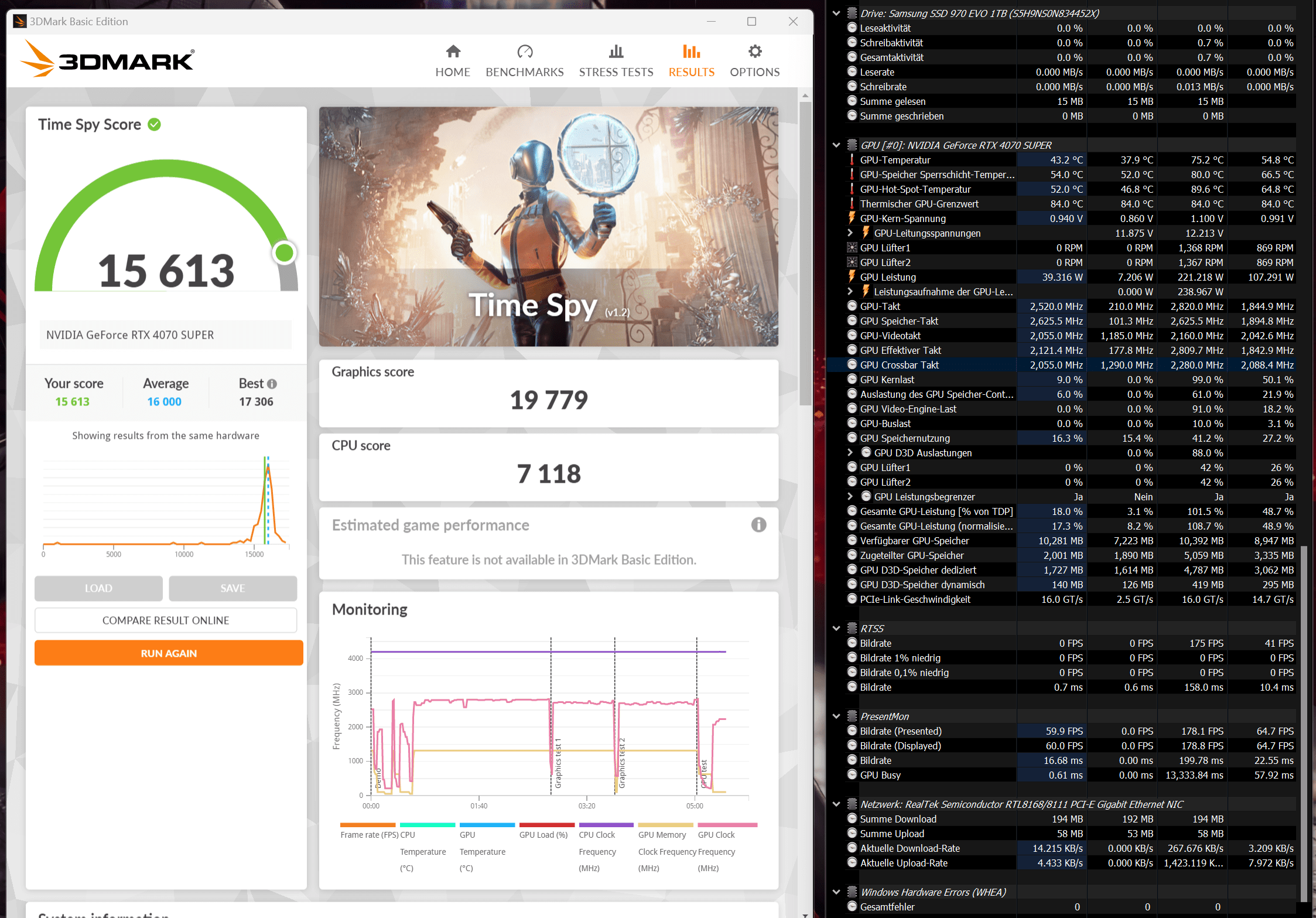Click the GPU-Temperatur thermometer sensor icon
The height and width of the screenshot is (918, 1316).
[852, 160]
